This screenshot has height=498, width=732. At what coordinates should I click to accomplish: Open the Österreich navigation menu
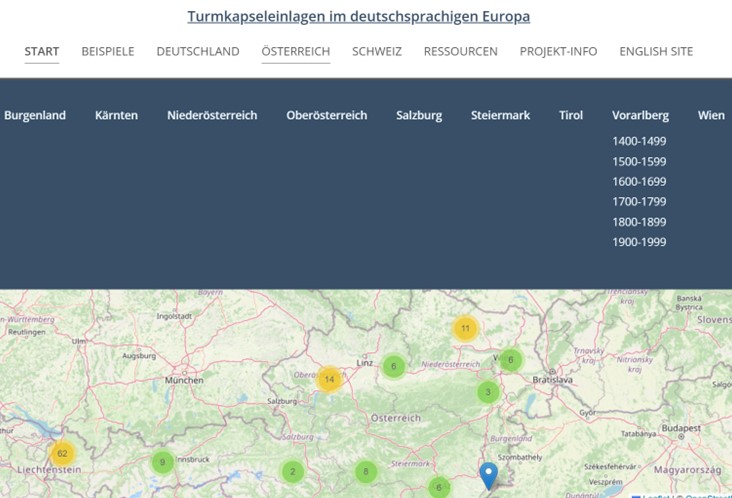(295, 51)
